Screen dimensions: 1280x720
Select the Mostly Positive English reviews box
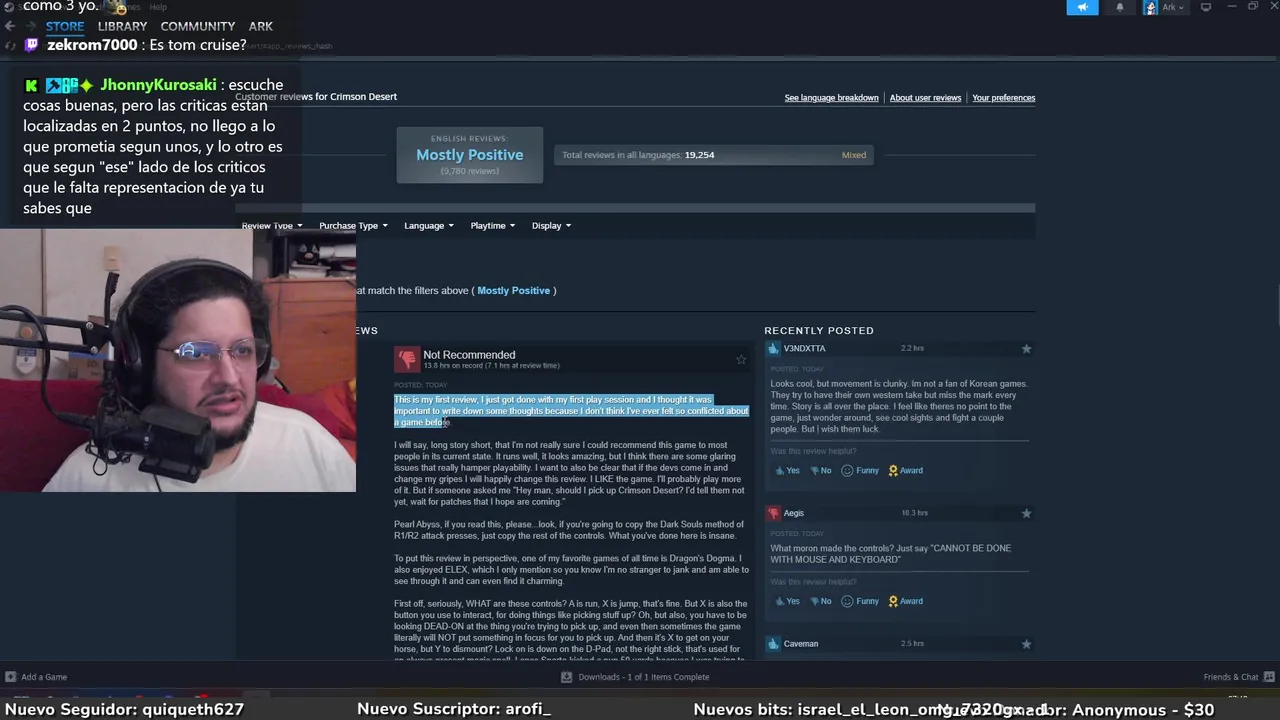470,155
